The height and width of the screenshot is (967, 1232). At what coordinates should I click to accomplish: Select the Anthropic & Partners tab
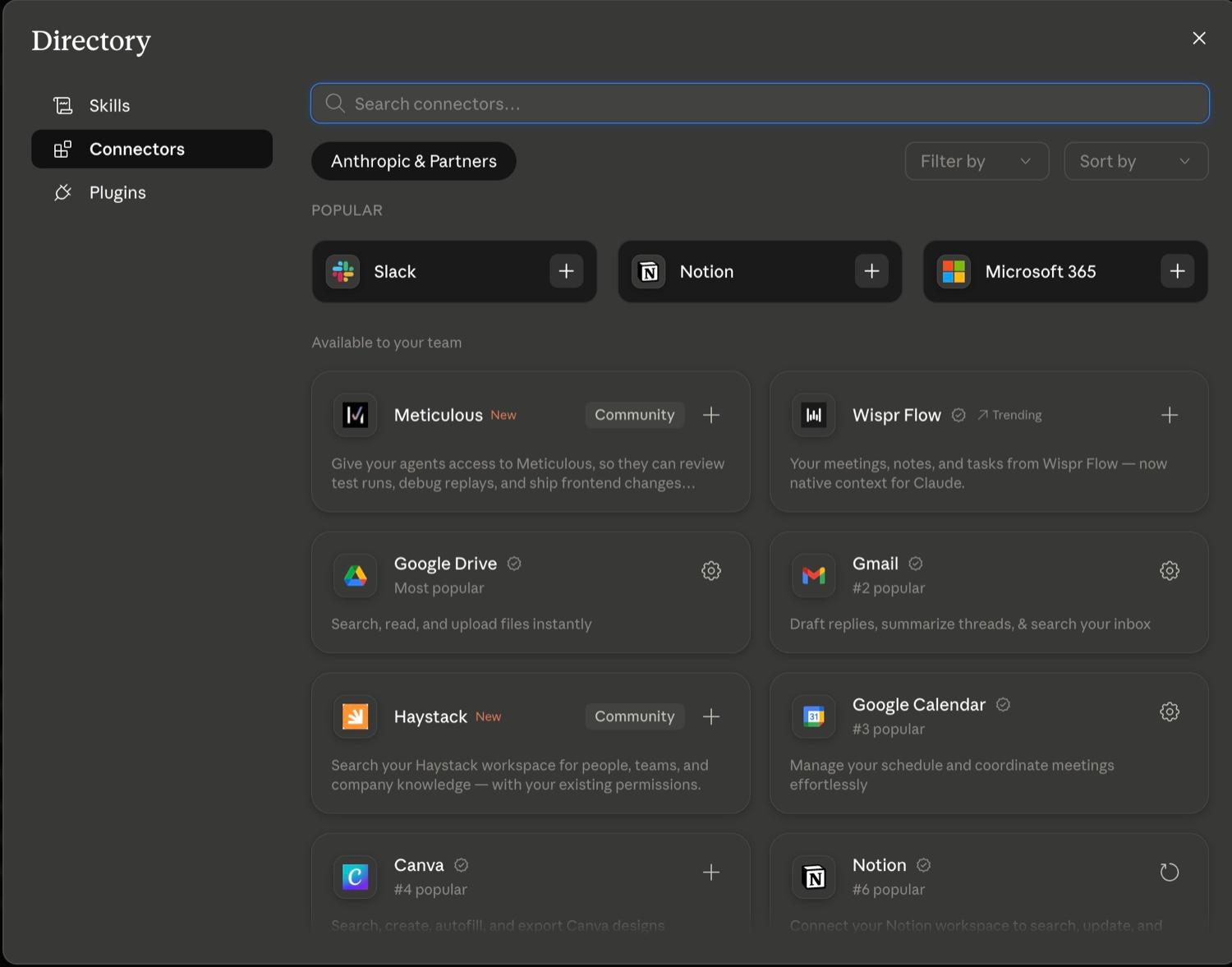414,161
